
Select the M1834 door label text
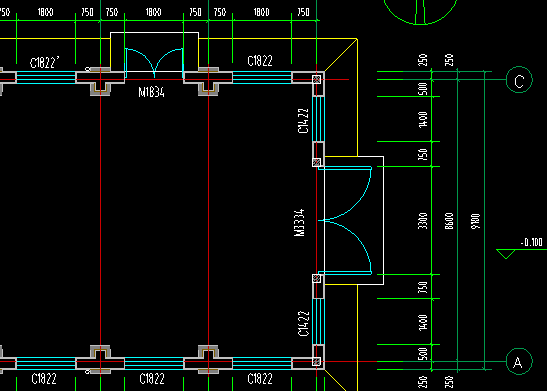click(x=151, y=92)
